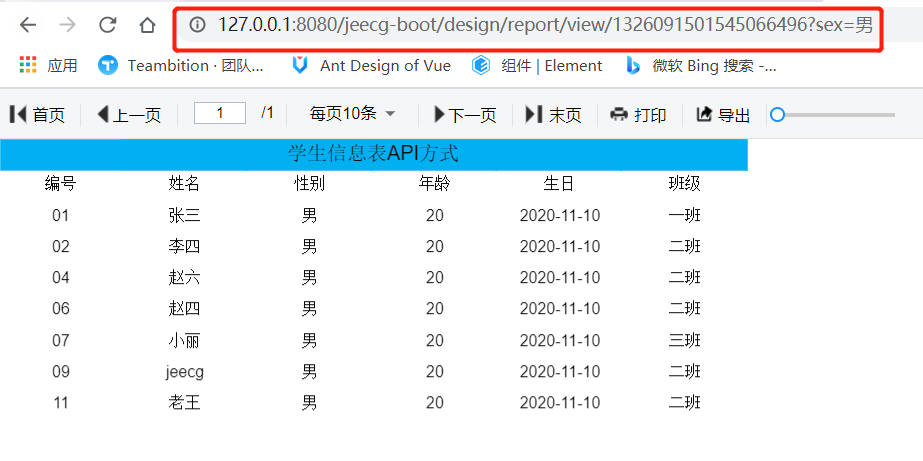Screen dimensions: 923x461
Task: Open the browser home page icon
Action: point(147,25)
